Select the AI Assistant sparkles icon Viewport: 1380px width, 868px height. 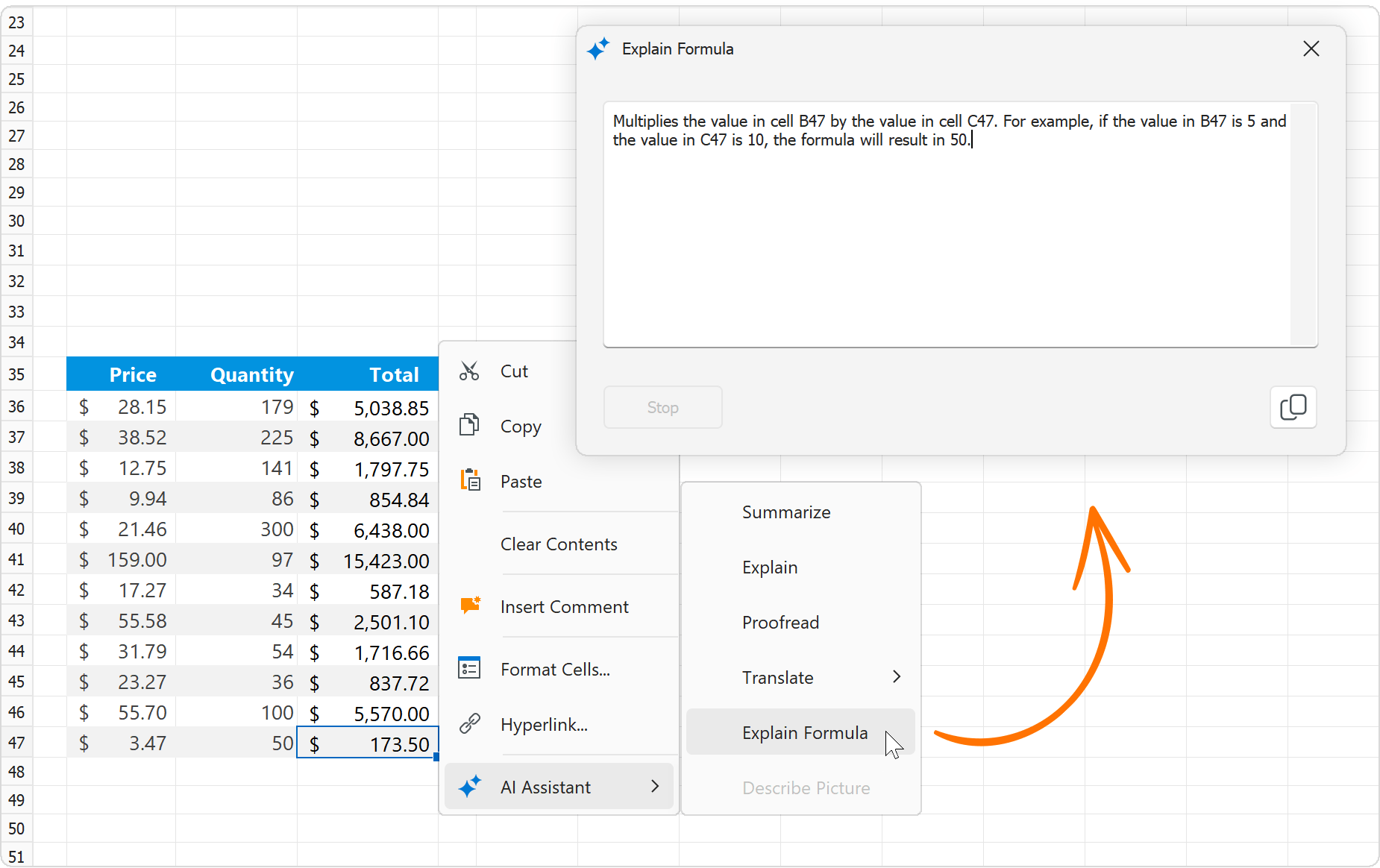[469, 786]
